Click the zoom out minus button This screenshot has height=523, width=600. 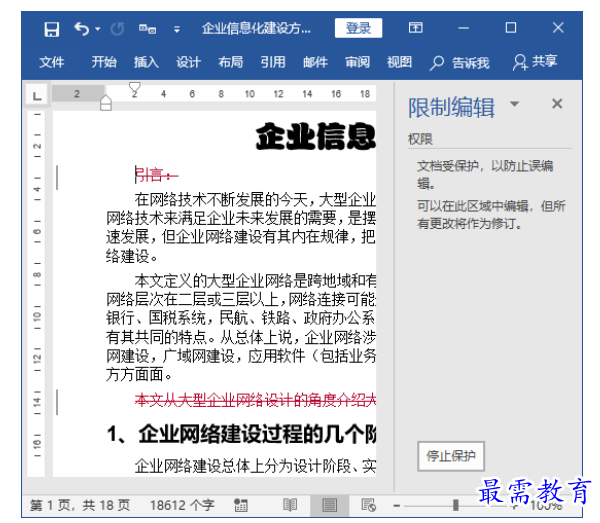[396, 506]
